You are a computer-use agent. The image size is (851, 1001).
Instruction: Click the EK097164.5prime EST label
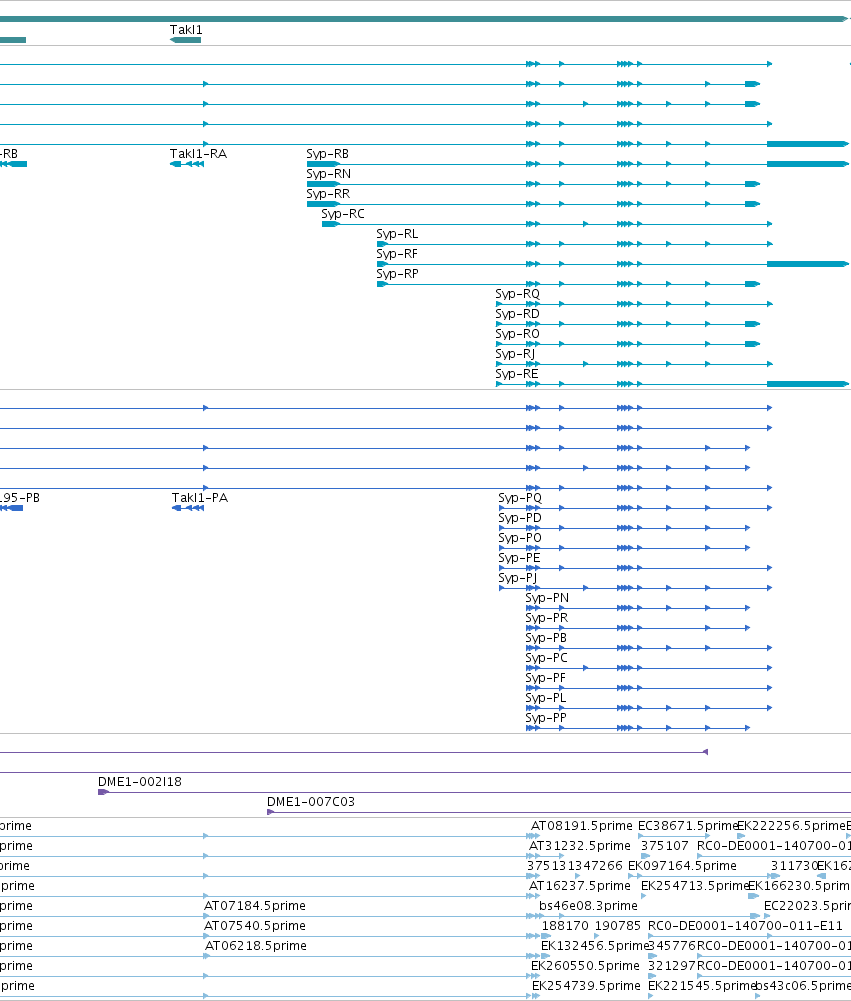[x=682, y=866]
